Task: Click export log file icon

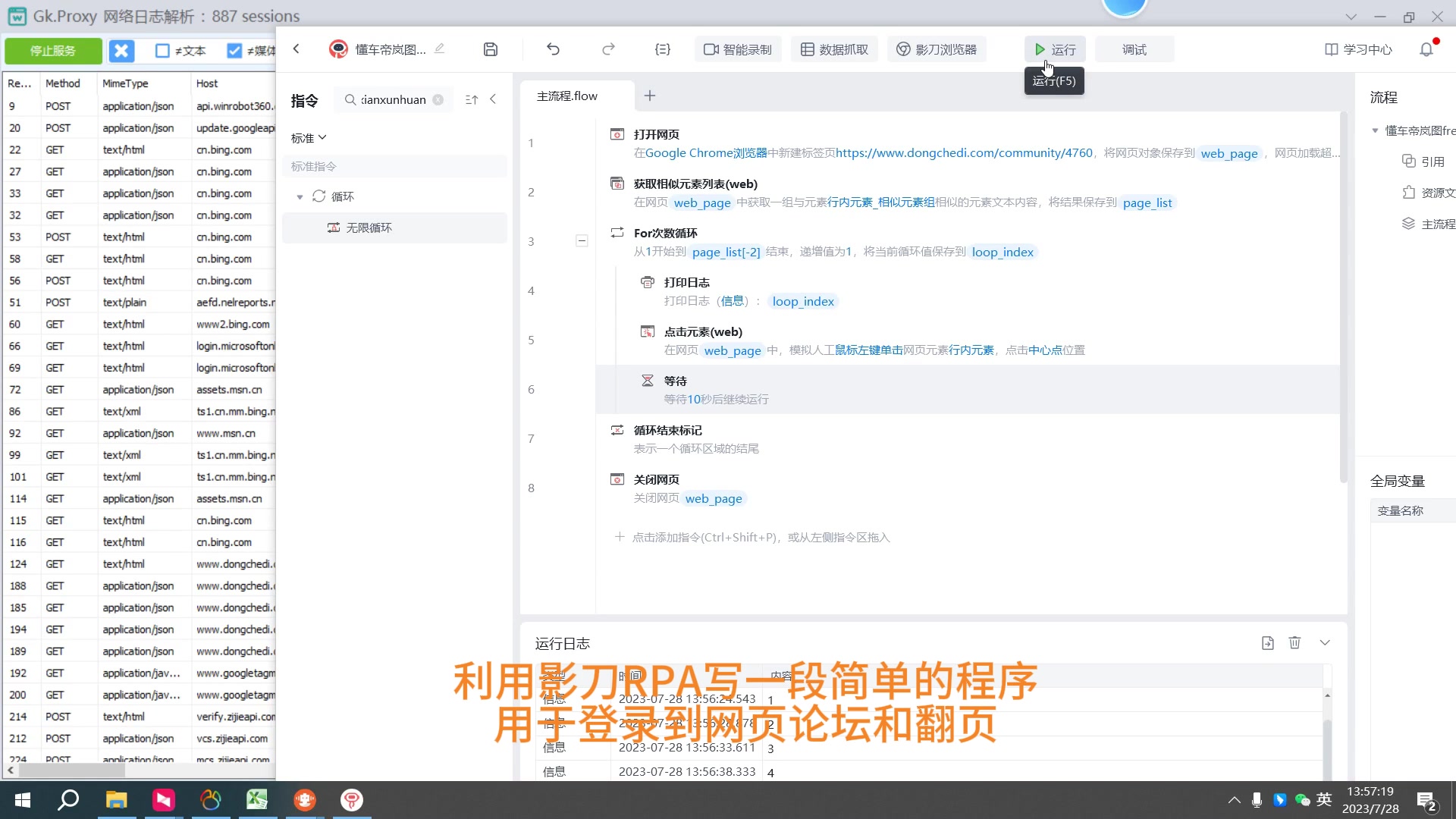Action: pos(1267,643)
